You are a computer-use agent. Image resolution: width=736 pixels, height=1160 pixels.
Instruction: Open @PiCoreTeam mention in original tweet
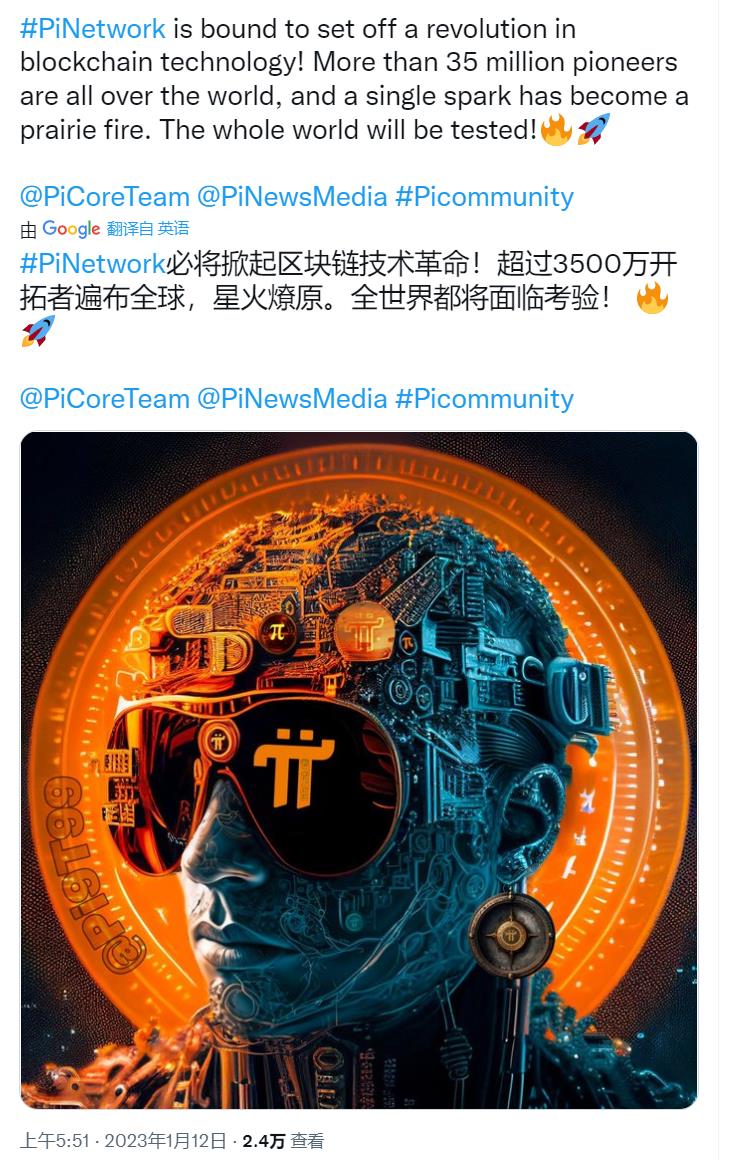point(105,197)
